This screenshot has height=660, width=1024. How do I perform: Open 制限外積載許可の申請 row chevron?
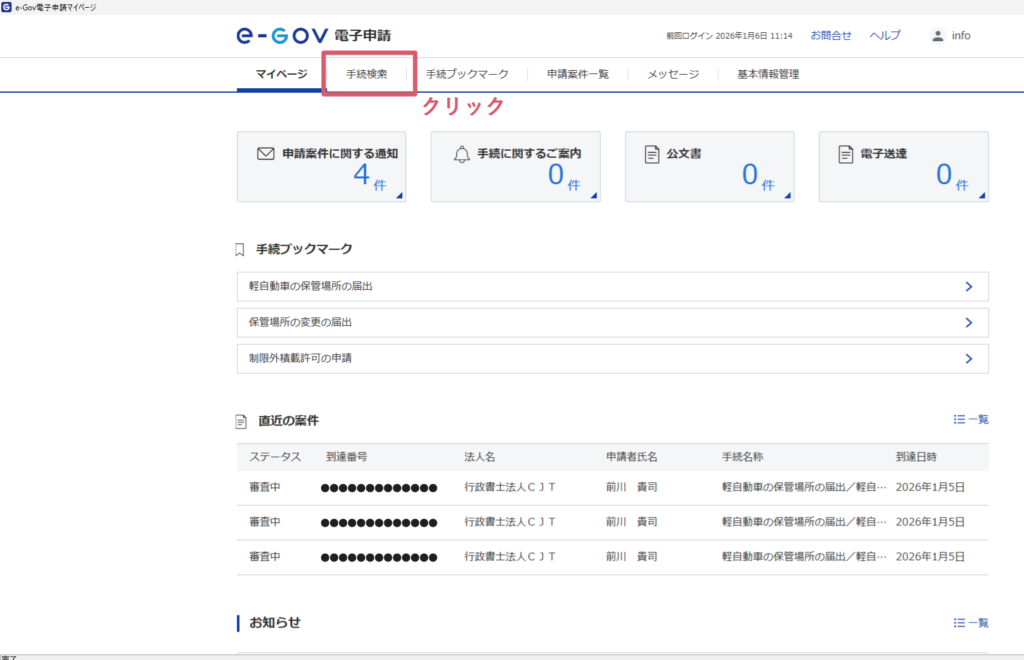968,359
